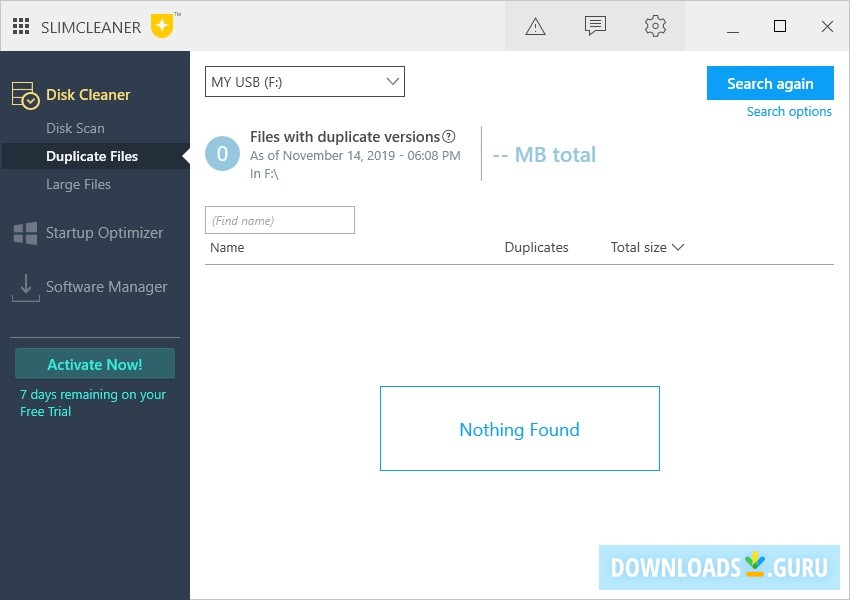This screenshot has width=850, height=600.
Task: Open the app grid menu
Action: (20, 26)
